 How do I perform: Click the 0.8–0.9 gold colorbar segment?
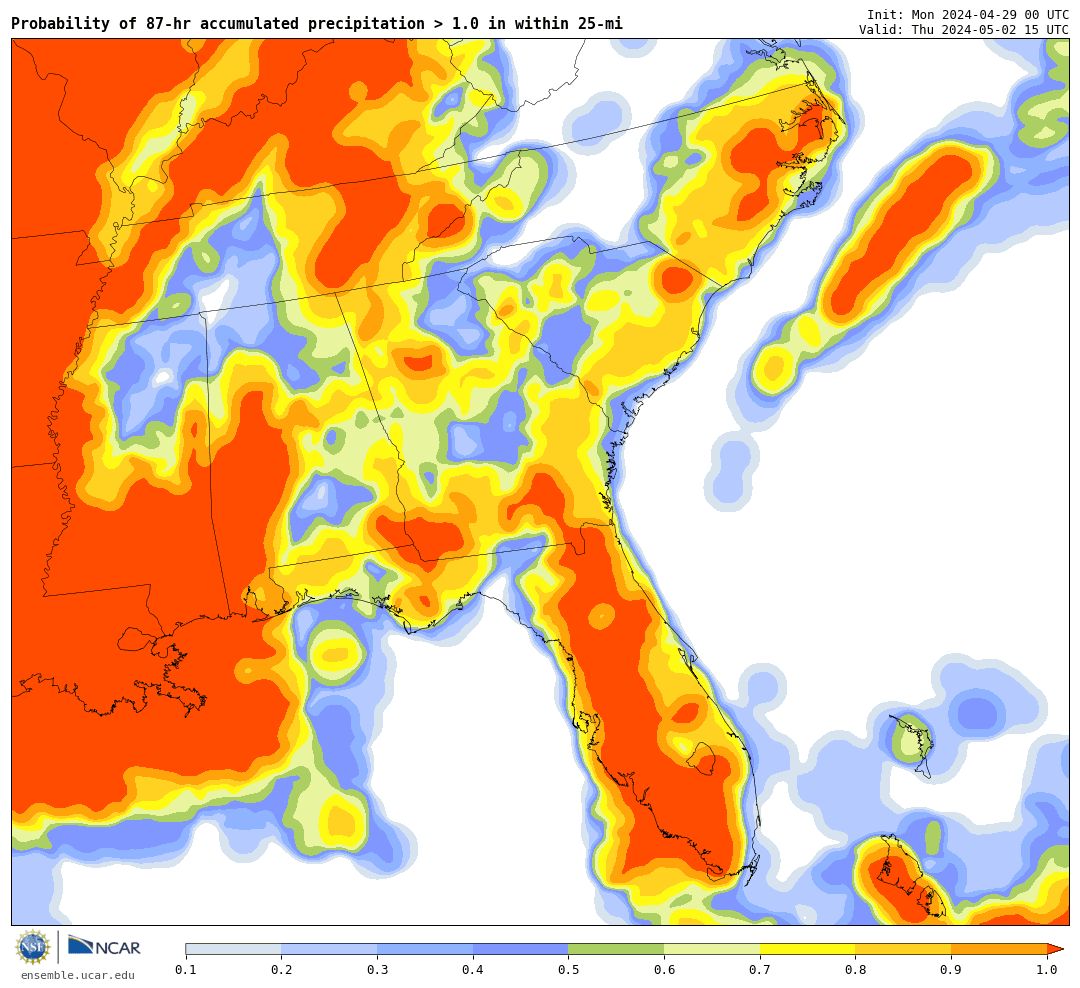click(x=904, y=949)
